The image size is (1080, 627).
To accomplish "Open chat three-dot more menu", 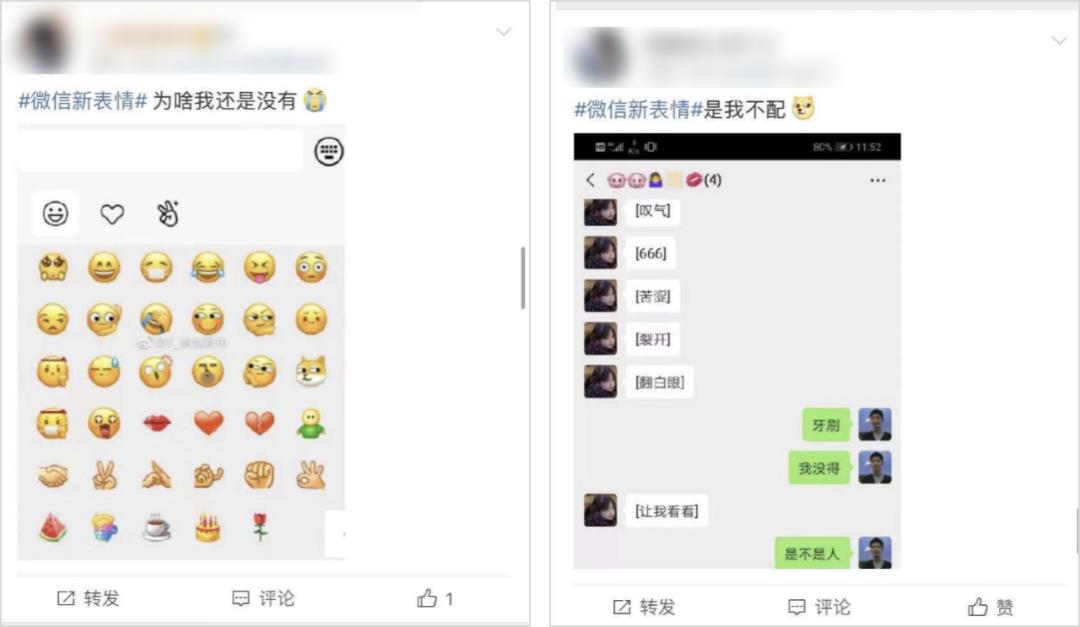I will click(878, 181).
